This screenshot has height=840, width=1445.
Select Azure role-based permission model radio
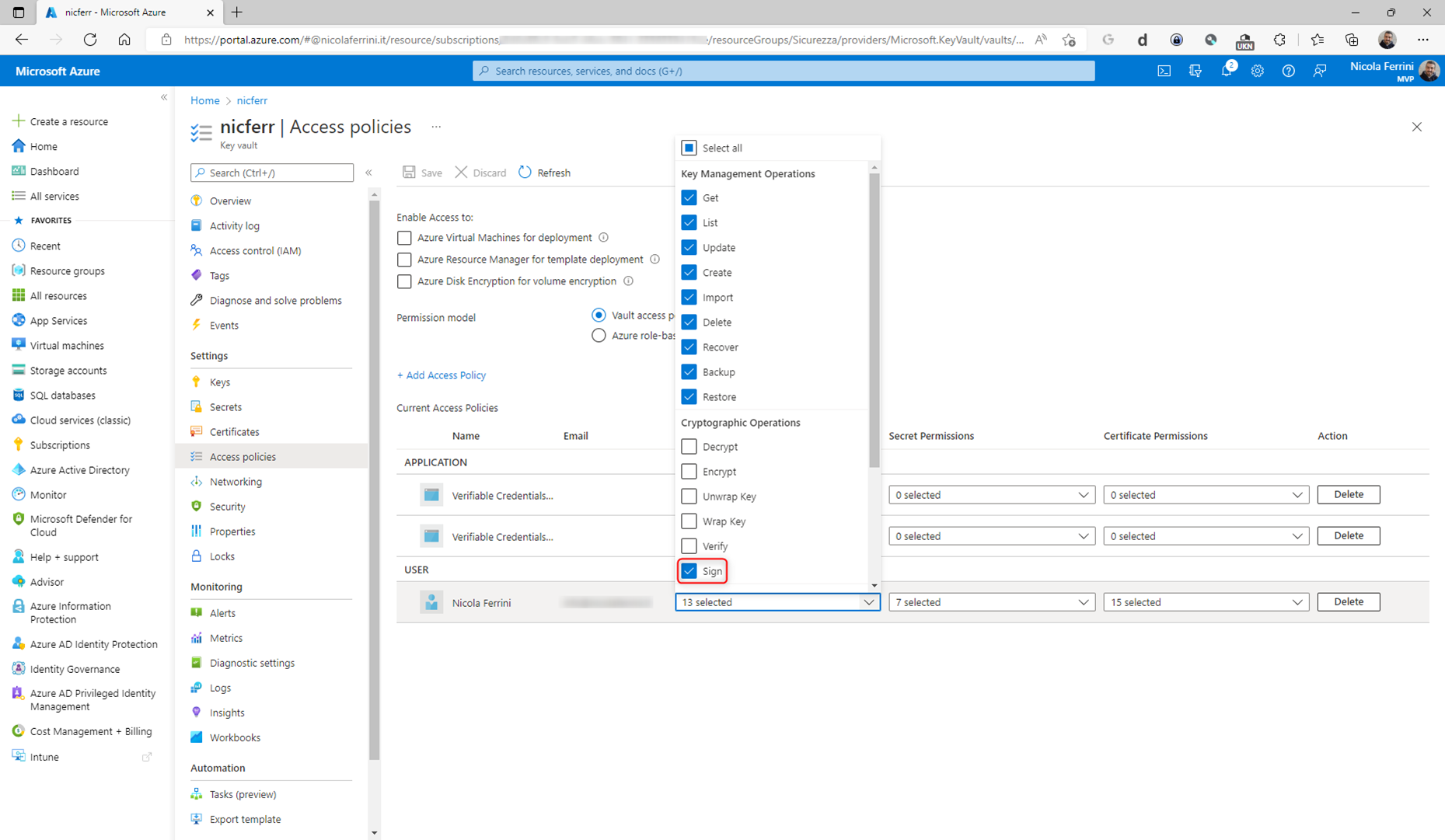coord(599,336)
